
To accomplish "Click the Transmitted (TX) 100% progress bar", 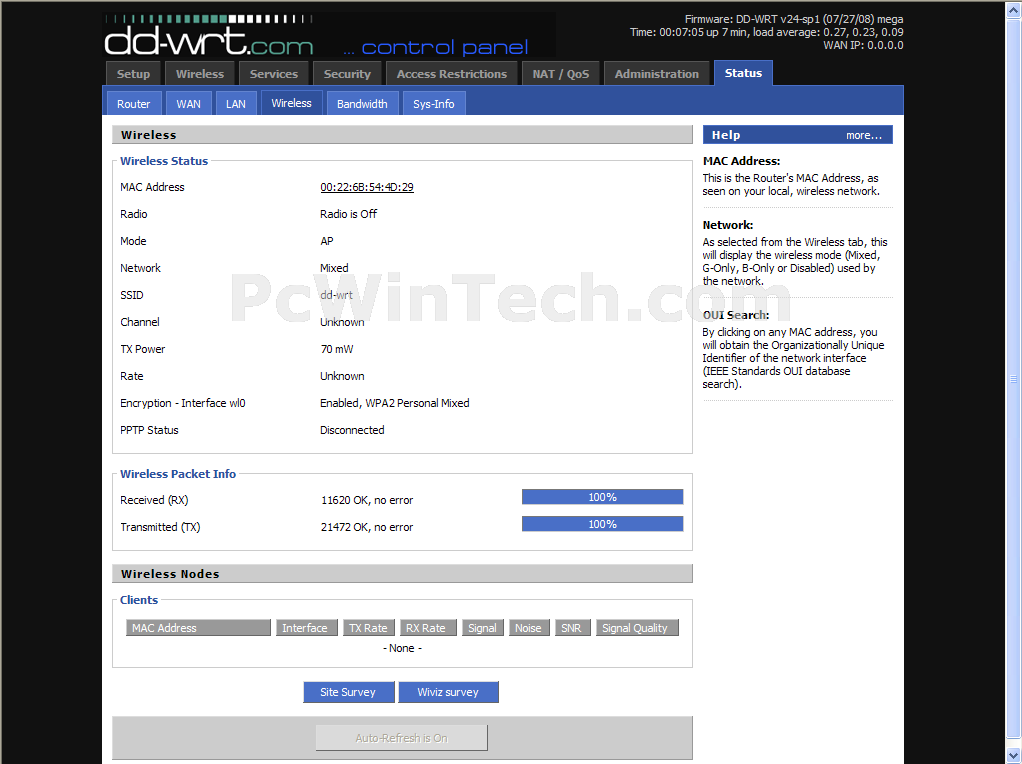I will [x=602, y=524].
